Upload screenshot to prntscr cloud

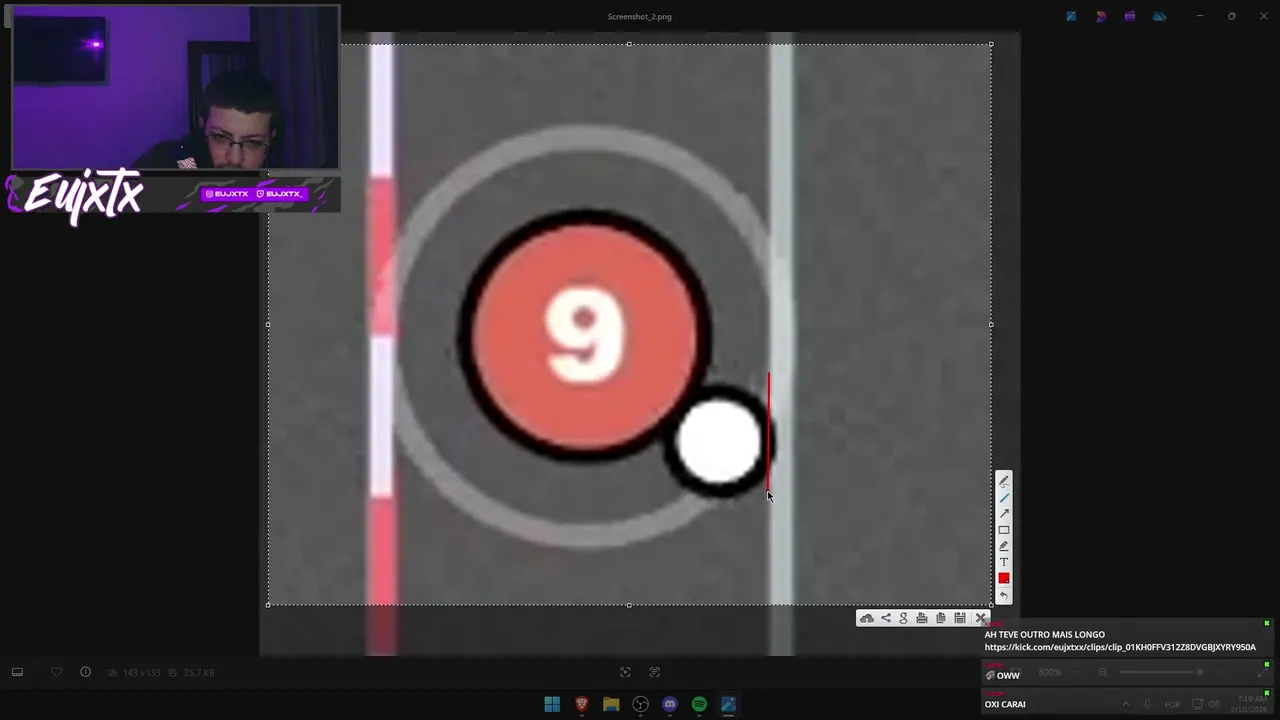(x=867, y=618)
